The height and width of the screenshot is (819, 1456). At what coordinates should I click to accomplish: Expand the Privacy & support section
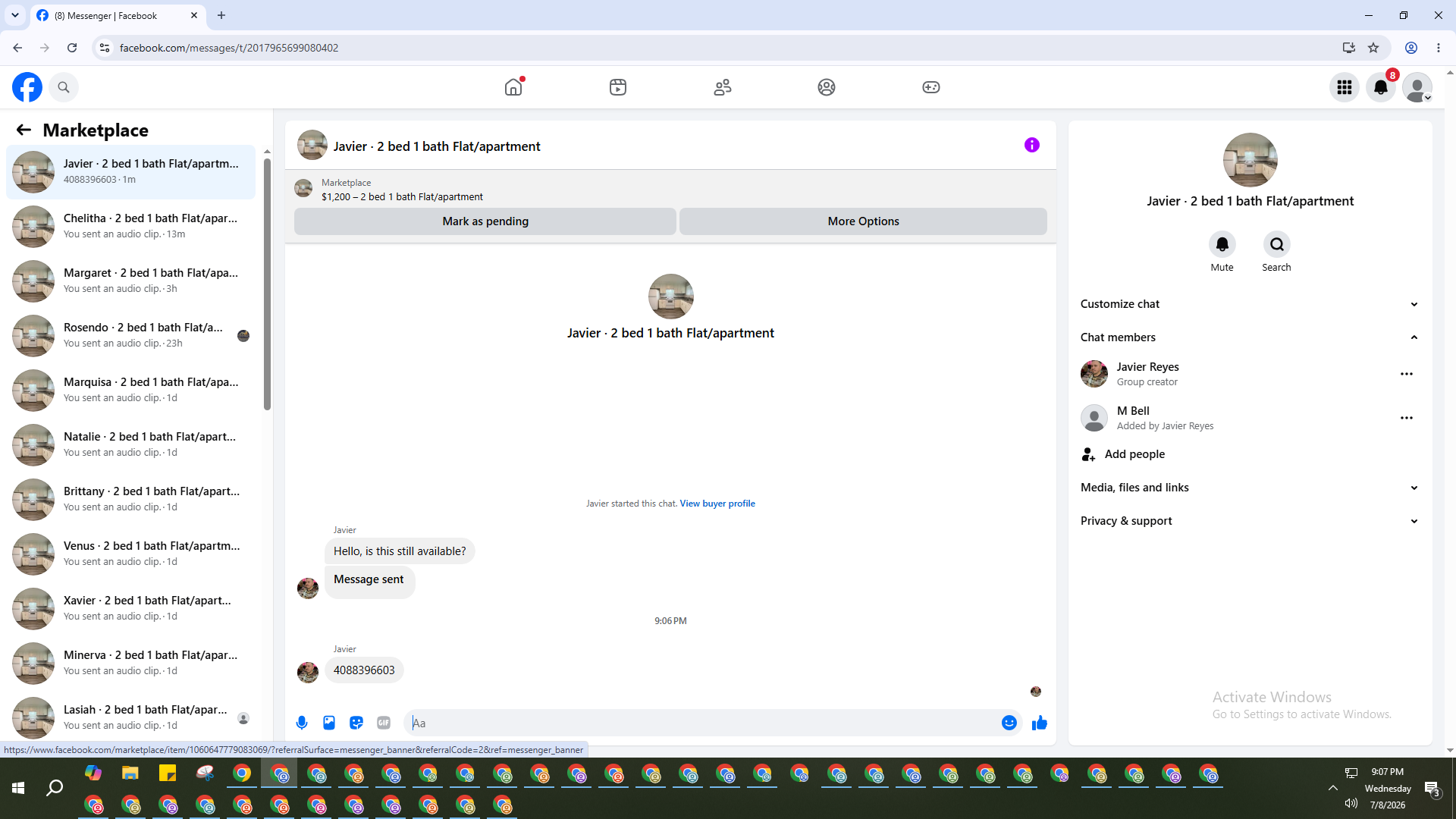click(x=1250, y=521)
